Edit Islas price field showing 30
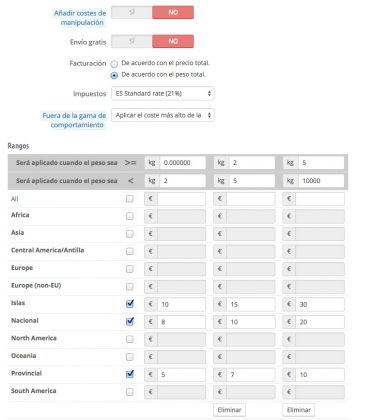This screenshot has width=373, height=420. (320, 305)
